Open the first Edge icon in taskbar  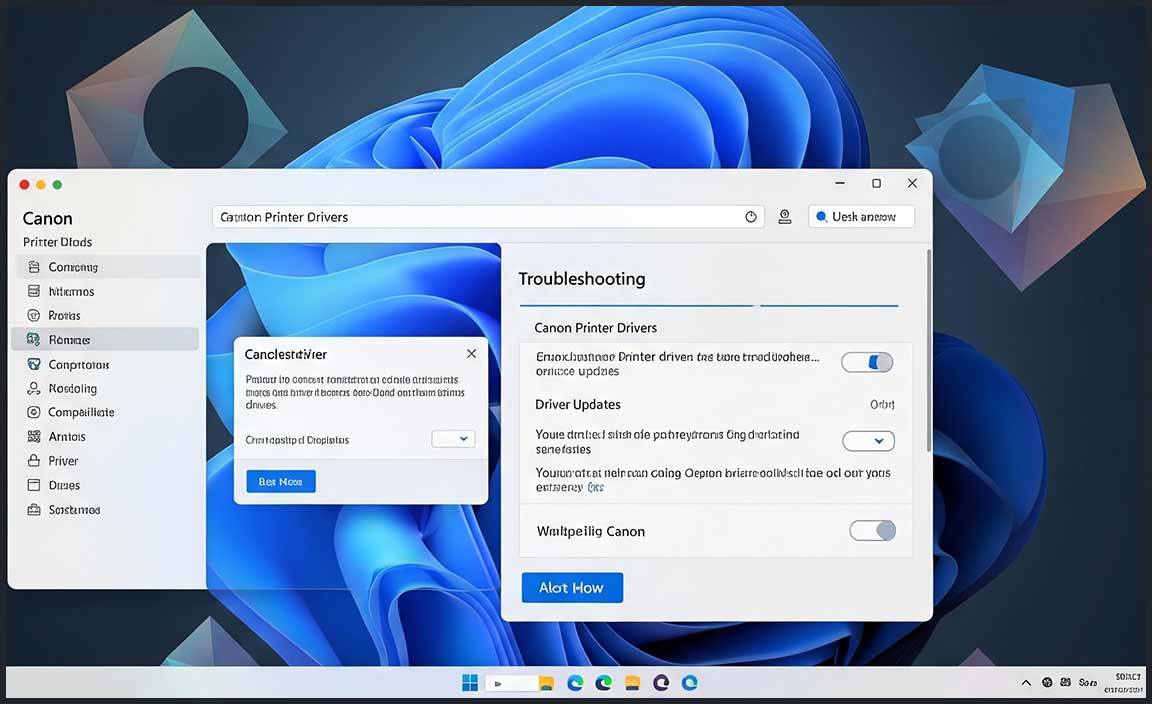pyautogui.click(x=575, y=683)
